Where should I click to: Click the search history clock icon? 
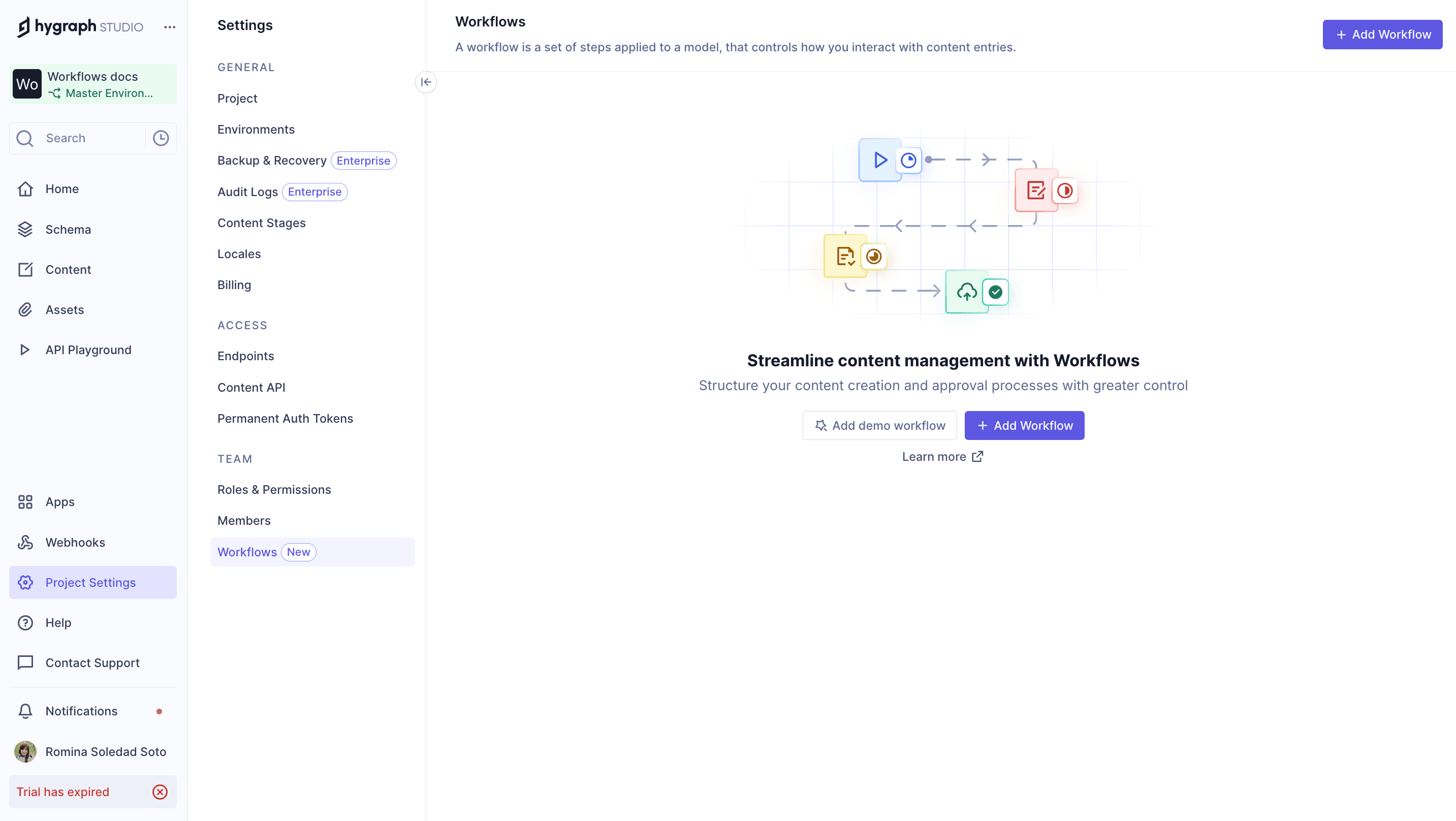[x=161, y=138]
